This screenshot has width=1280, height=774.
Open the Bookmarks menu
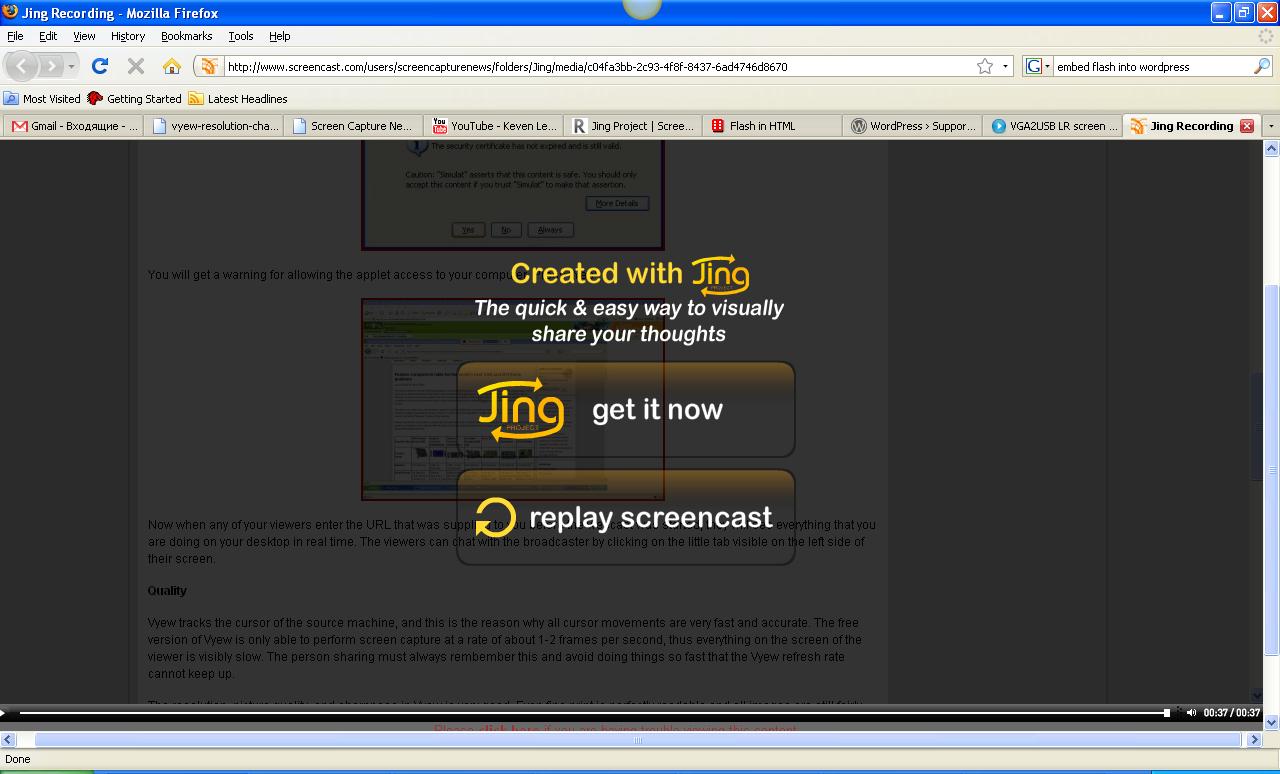tap(186, 36)
